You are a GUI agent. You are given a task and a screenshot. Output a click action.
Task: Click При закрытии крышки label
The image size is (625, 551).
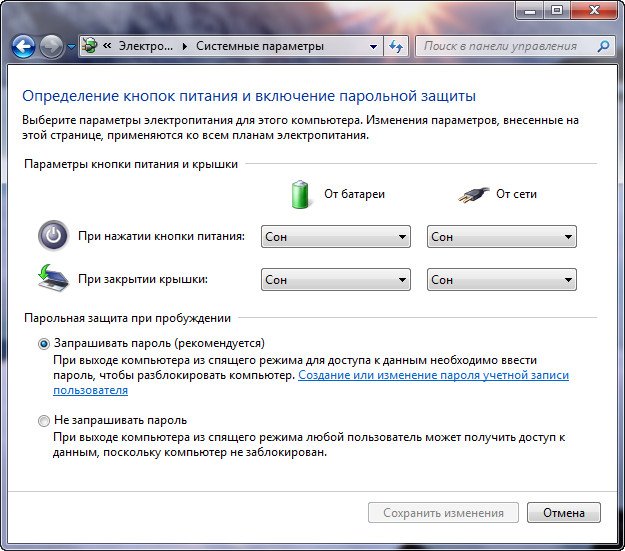(143, 279)
